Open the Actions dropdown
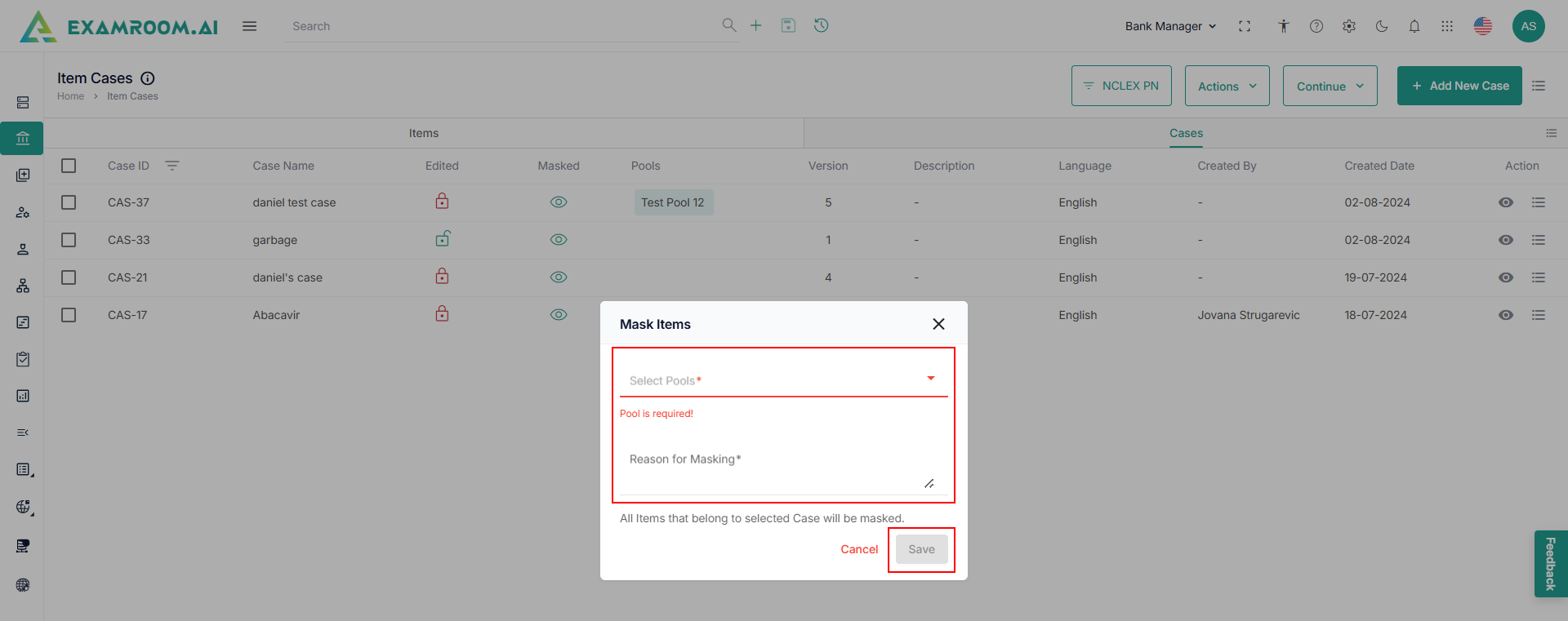Viewport: 1568px width, 621px height. click(1227, 86)
